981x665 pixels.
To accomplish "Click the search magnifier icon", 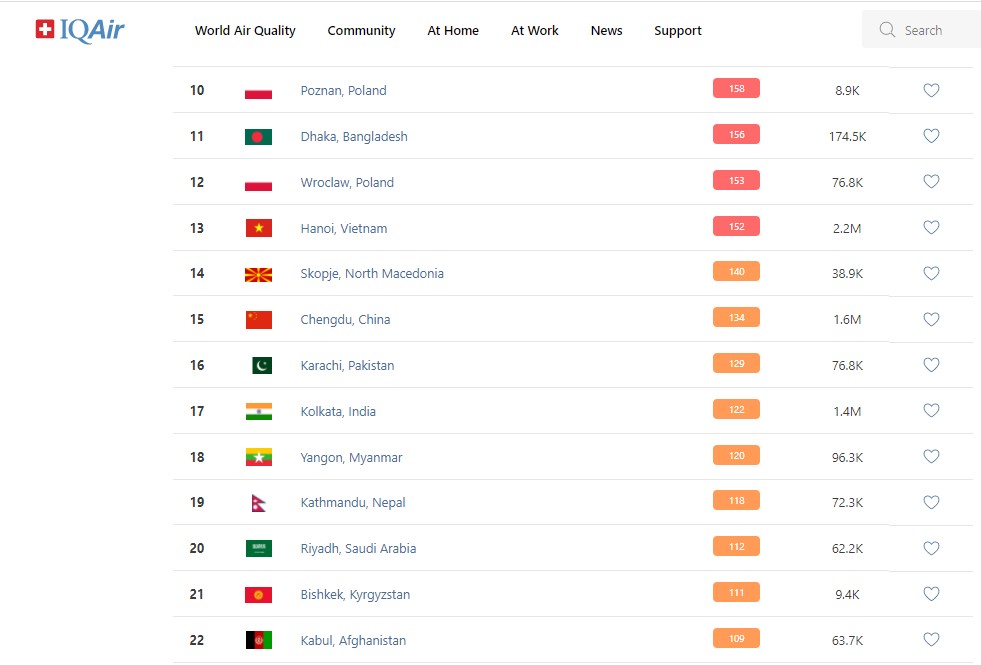I will click(887, 30).
